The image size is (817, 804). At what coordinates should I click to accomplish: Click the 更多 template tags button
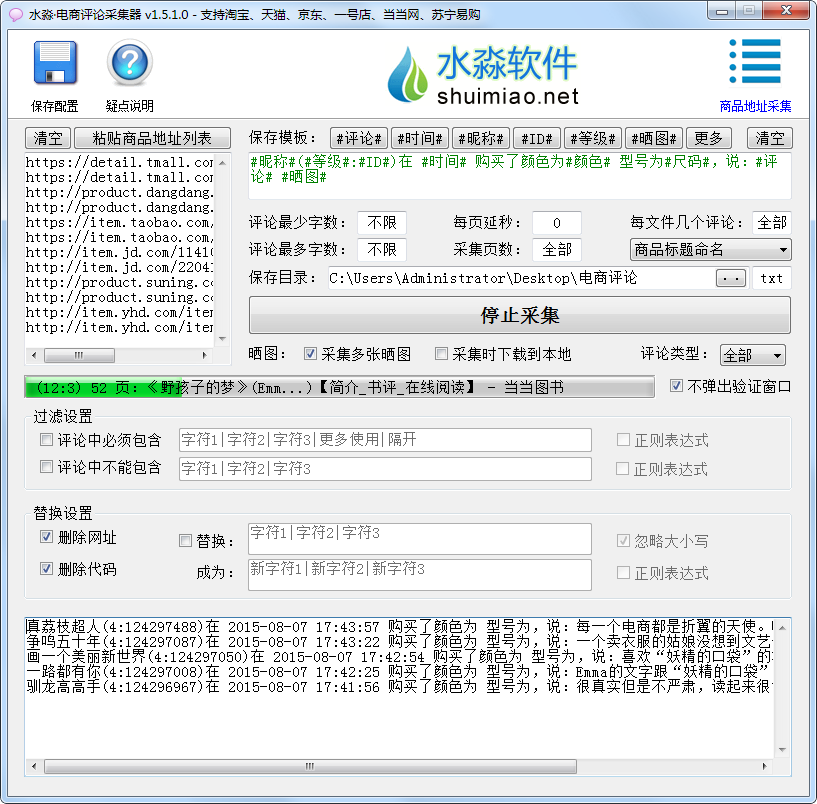708,138
